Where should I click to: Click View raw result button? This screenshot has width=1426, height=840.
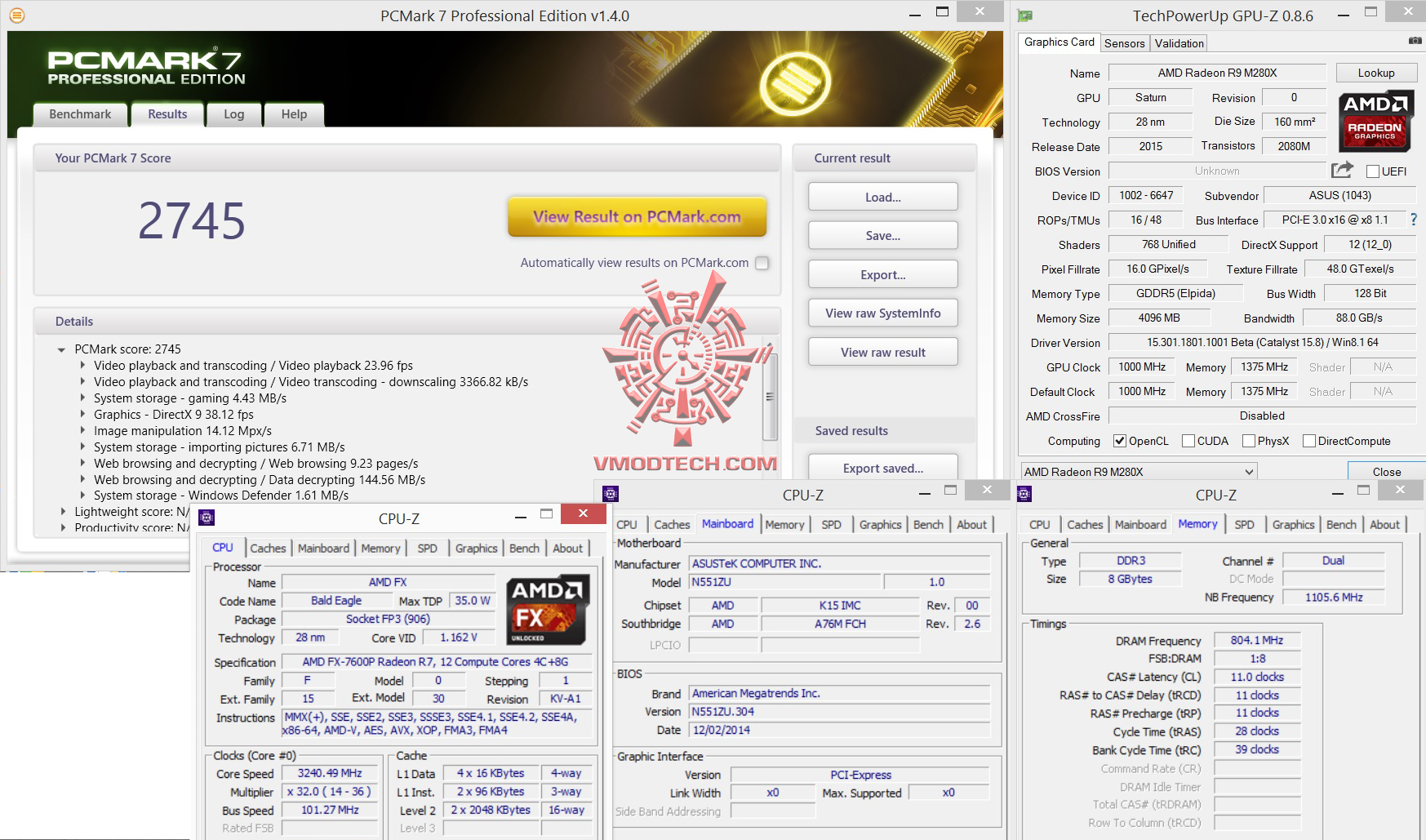883,352
